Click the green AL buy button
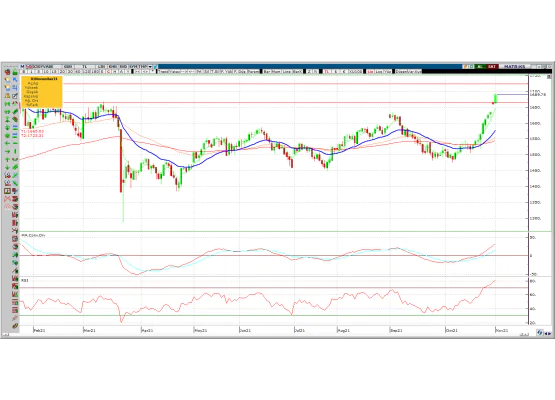 pos(480,66)
